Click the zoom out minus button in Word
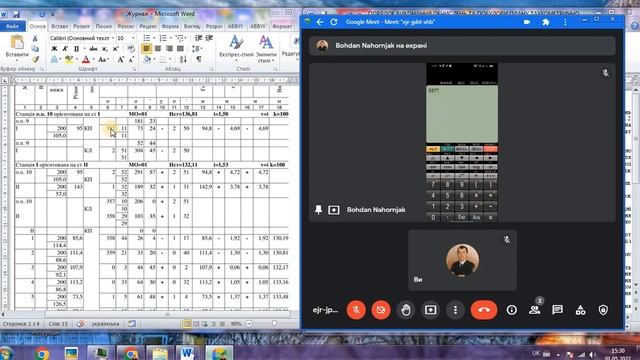 coord(249,324)
